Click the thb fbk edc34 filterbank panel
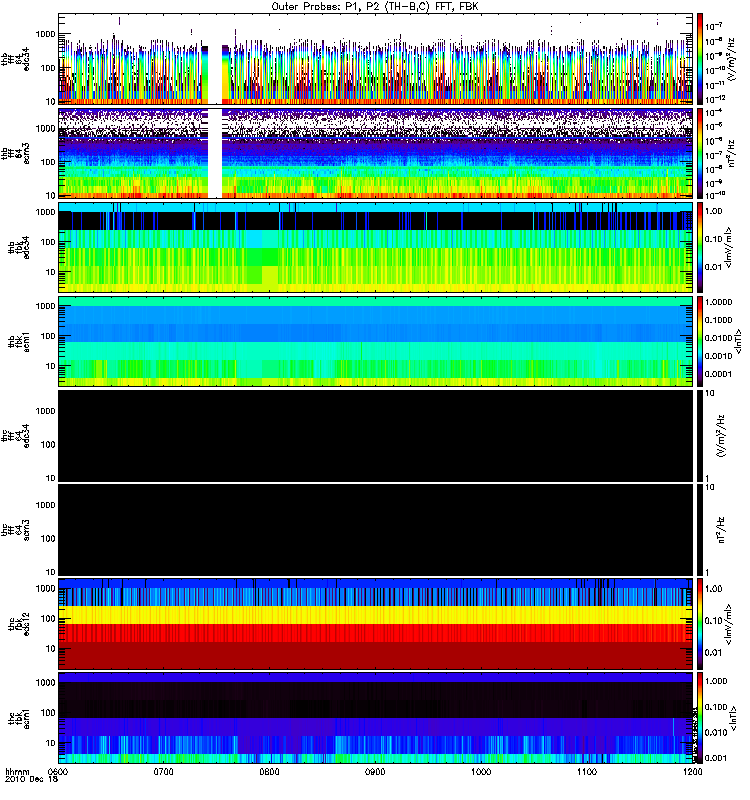This screenshot has height=800, width=750. point(376,247)
